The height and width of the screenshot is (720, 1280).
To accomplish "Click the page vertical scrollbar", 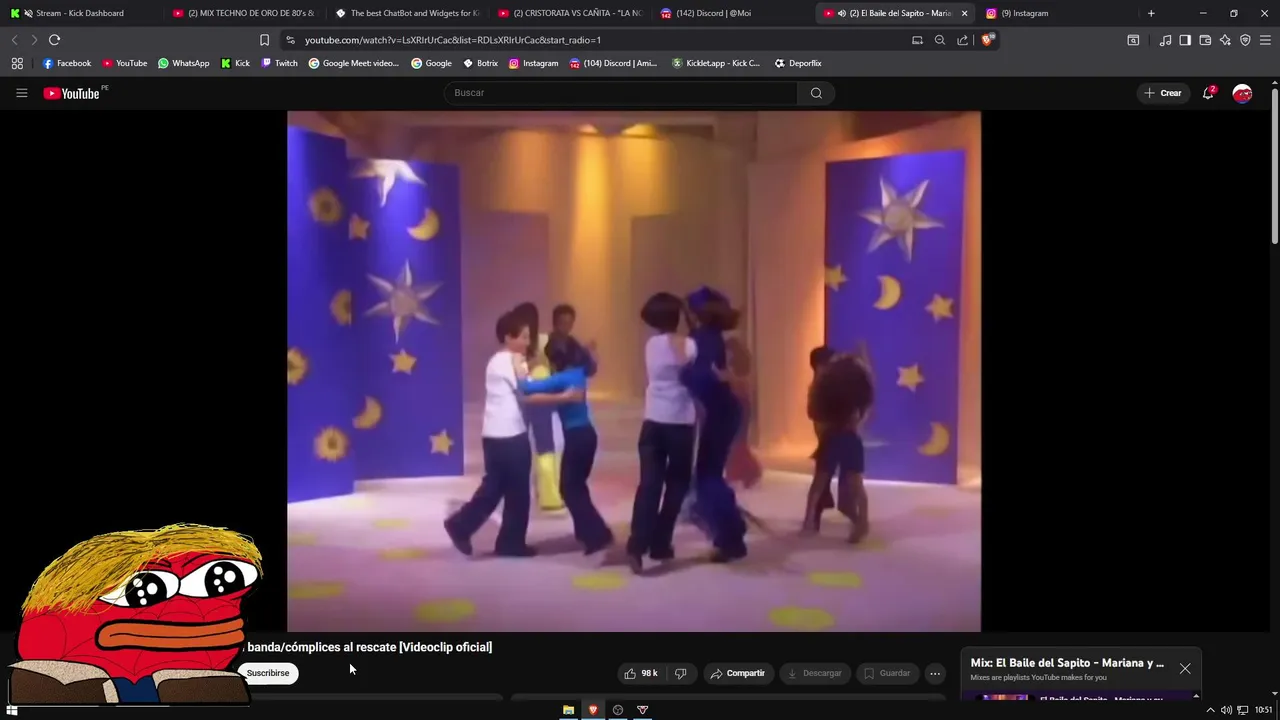I will 1274,165.
